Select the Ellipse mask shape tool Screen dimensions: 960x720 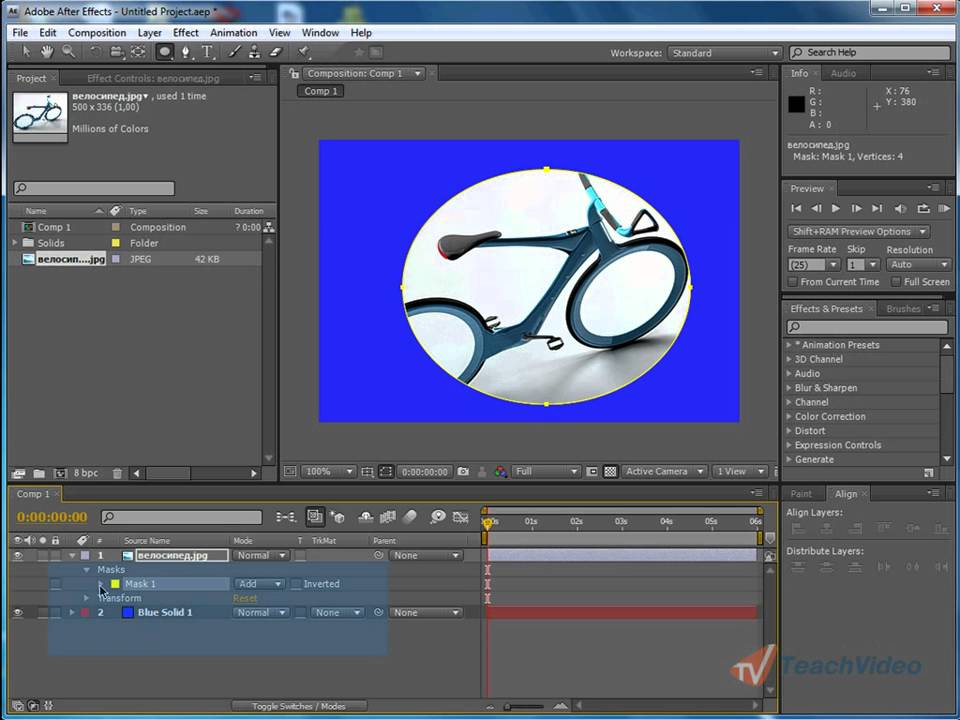pos(164,52)
